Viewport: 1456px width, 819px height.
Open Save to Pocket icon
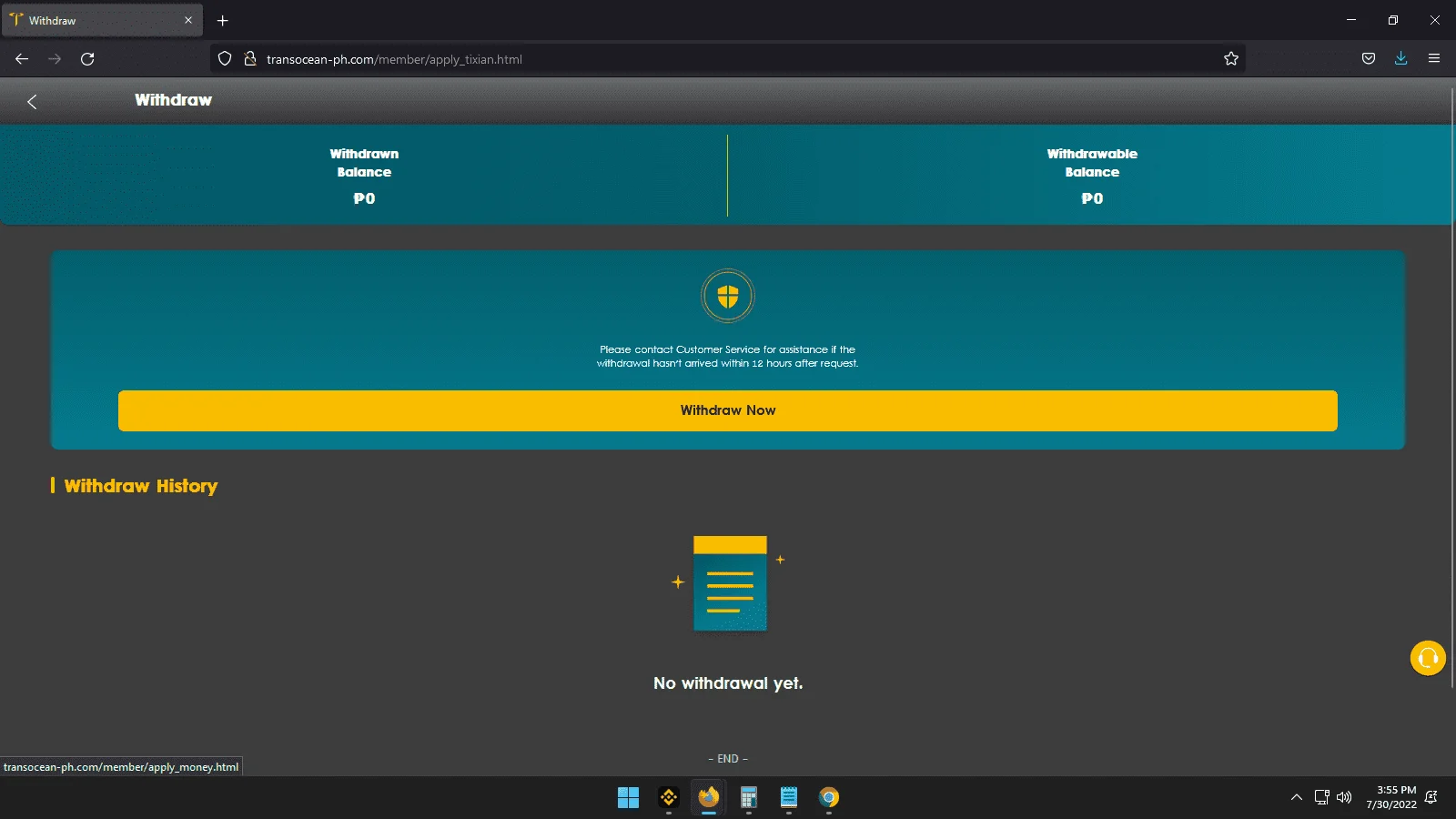click(1369, 59)
